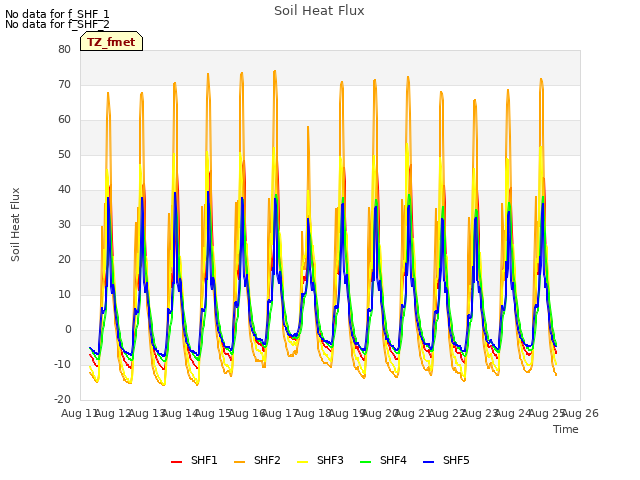
Task: Select the SHF3 legend label
Action: [330, 460]
